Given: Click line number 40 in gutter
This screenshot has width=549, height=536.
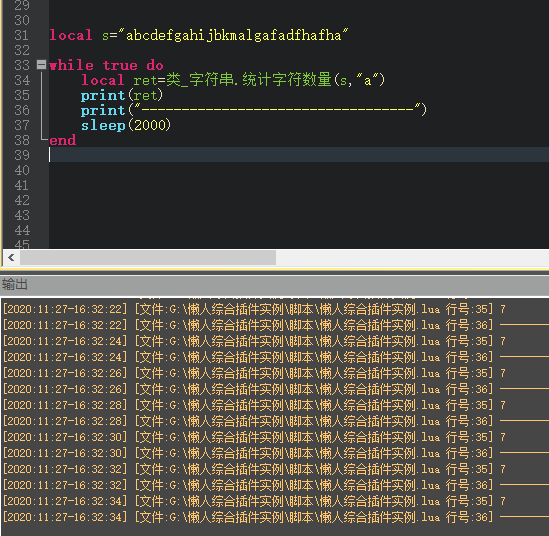Looking at the screenshot, I should pos(22,170).
